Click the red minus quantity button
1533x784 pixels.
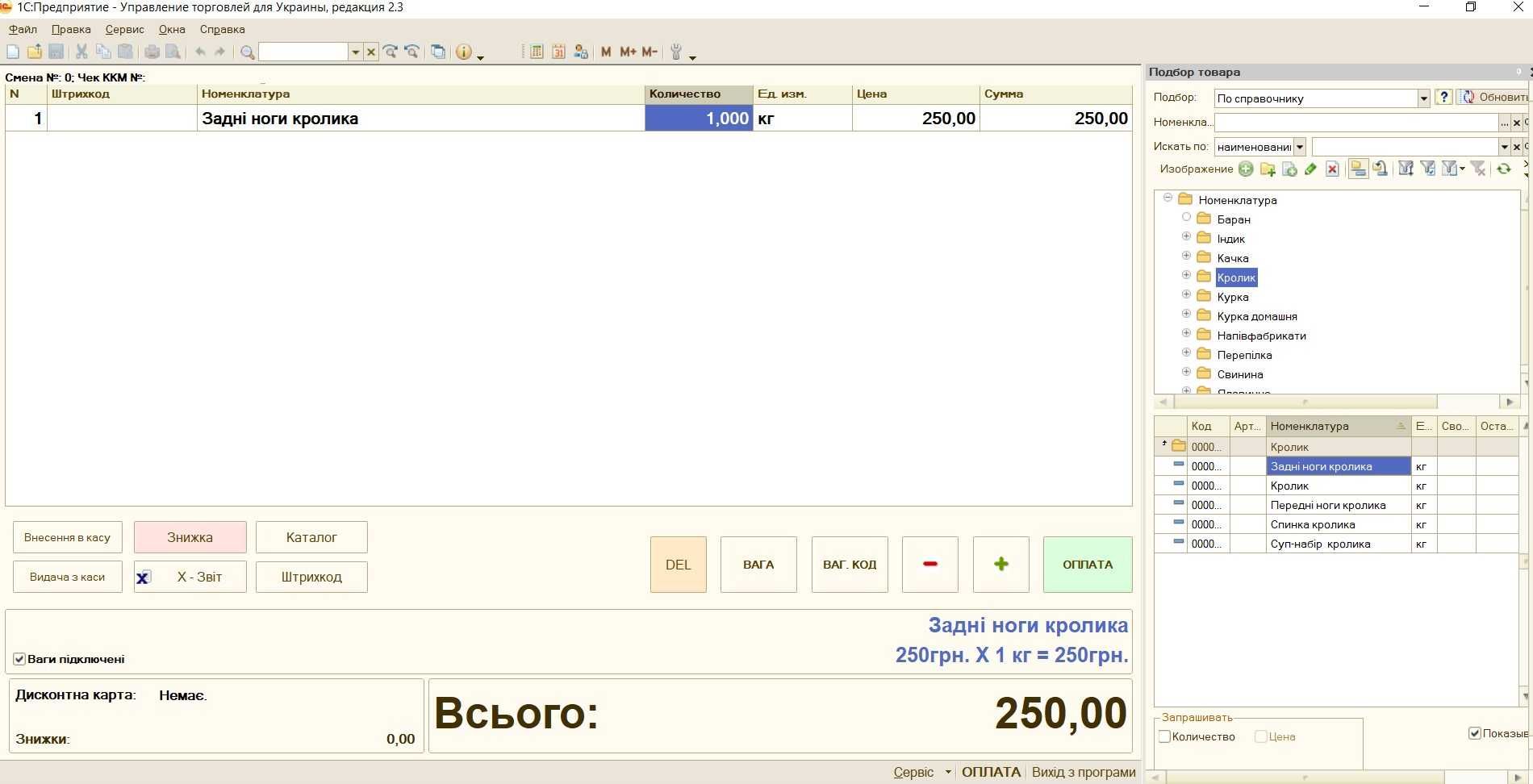(930, 565)
